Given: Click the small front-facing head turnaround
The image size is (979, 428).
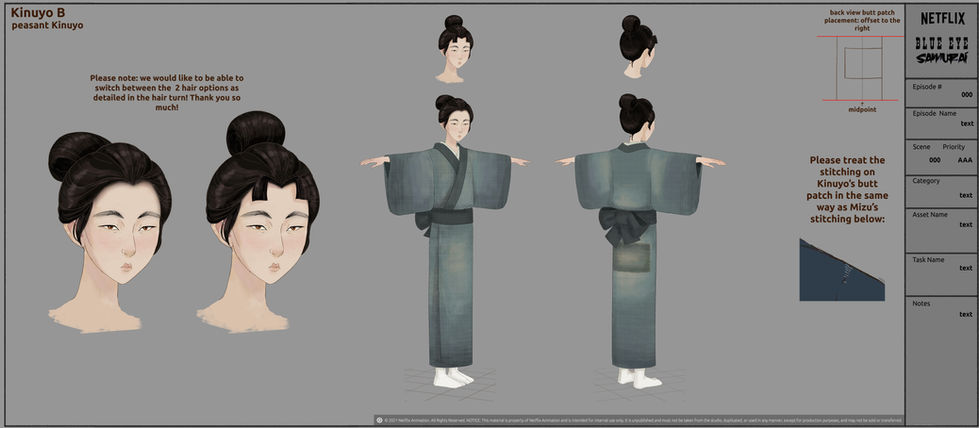Looking at the screenshot, I should (454, 49).
